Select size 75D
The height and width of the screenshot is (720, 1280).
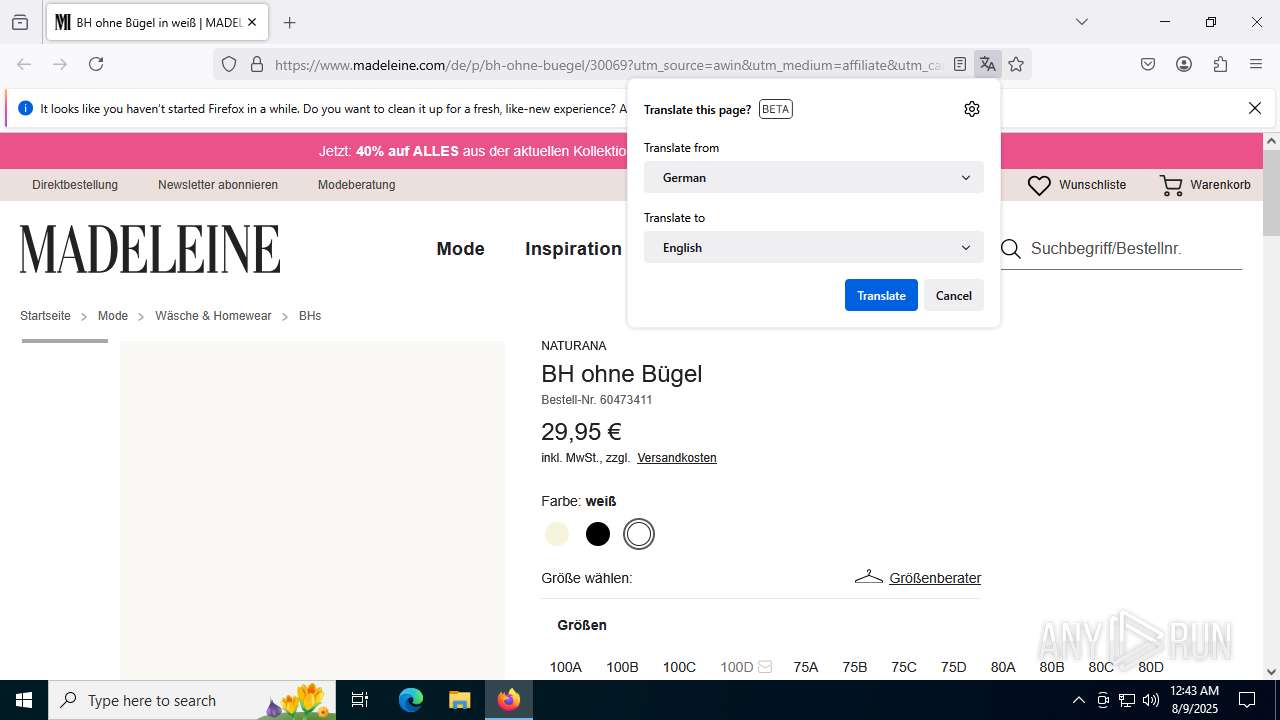click(x=954, y=667)
